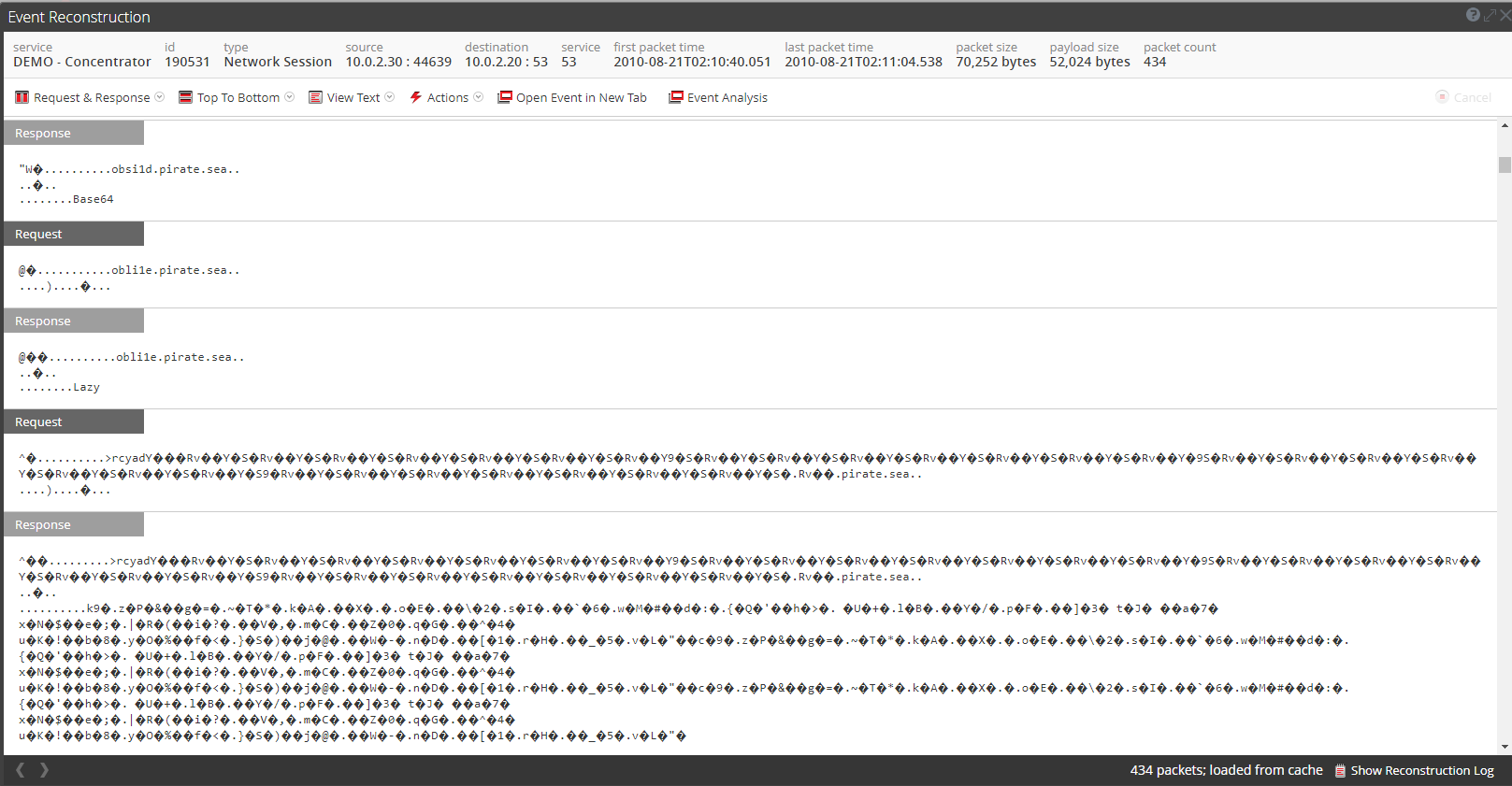This screenshot has height=786, width=1512.
Task: Click the reconstruction log document icon
Action: click(x=1340, y=770)
